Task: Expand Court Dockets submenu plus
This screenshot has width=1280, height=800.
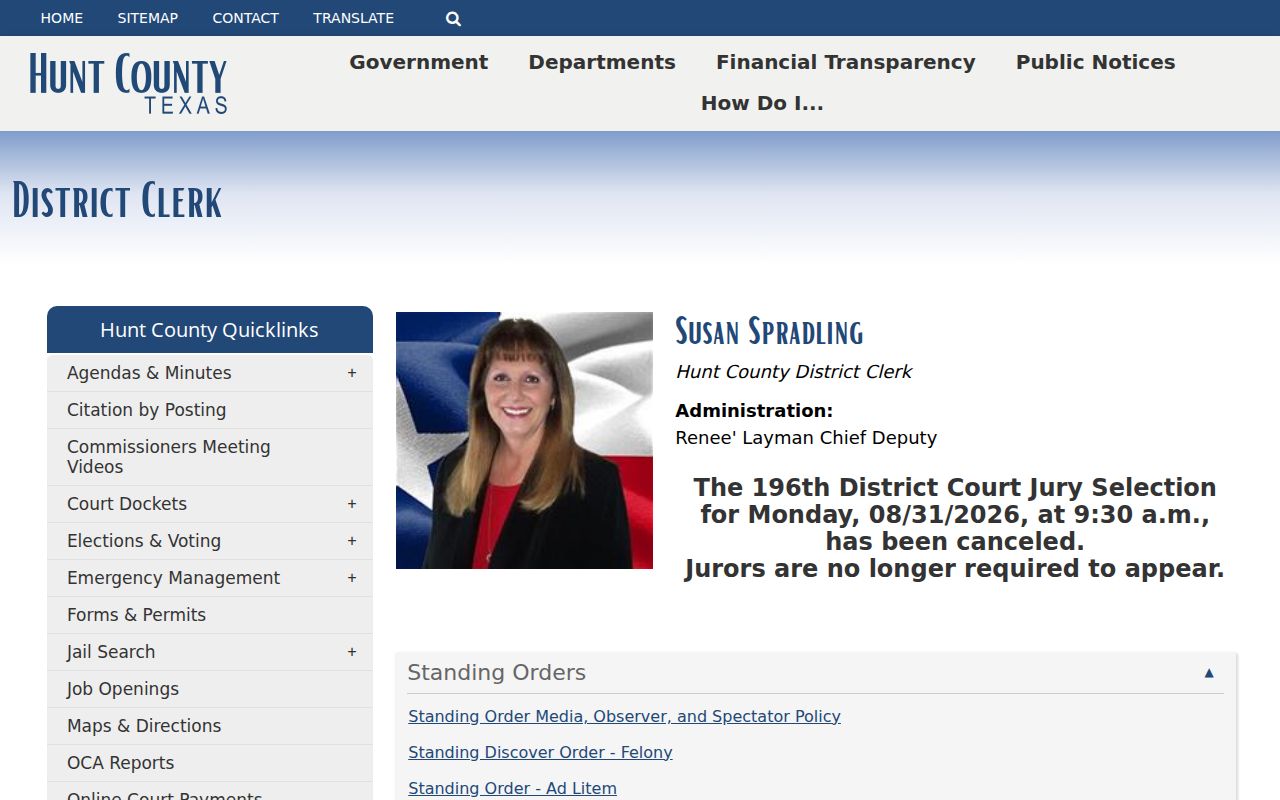Action: pos(352,504)
